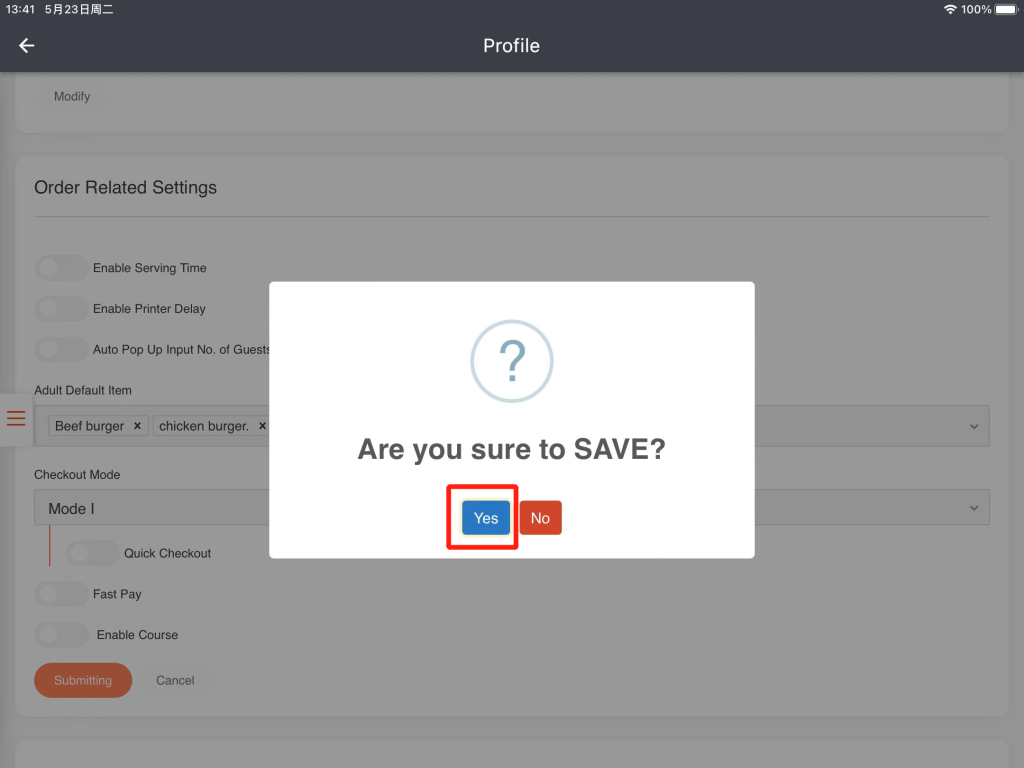Select the Mode I combo box
1024x768 pixels.
pos(150,509)
